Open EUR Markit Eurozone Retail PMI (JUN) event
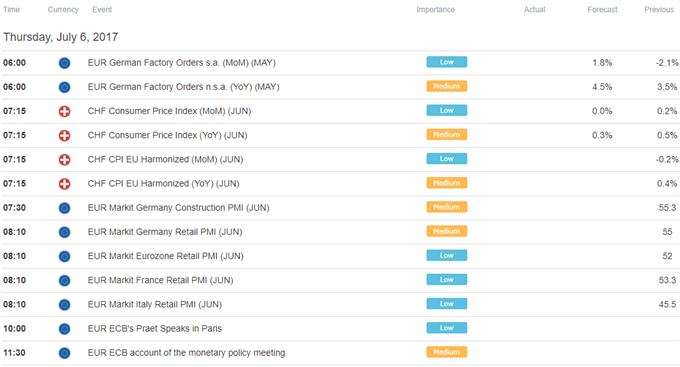This screenshot has width=680, height=367. point(166,256)
